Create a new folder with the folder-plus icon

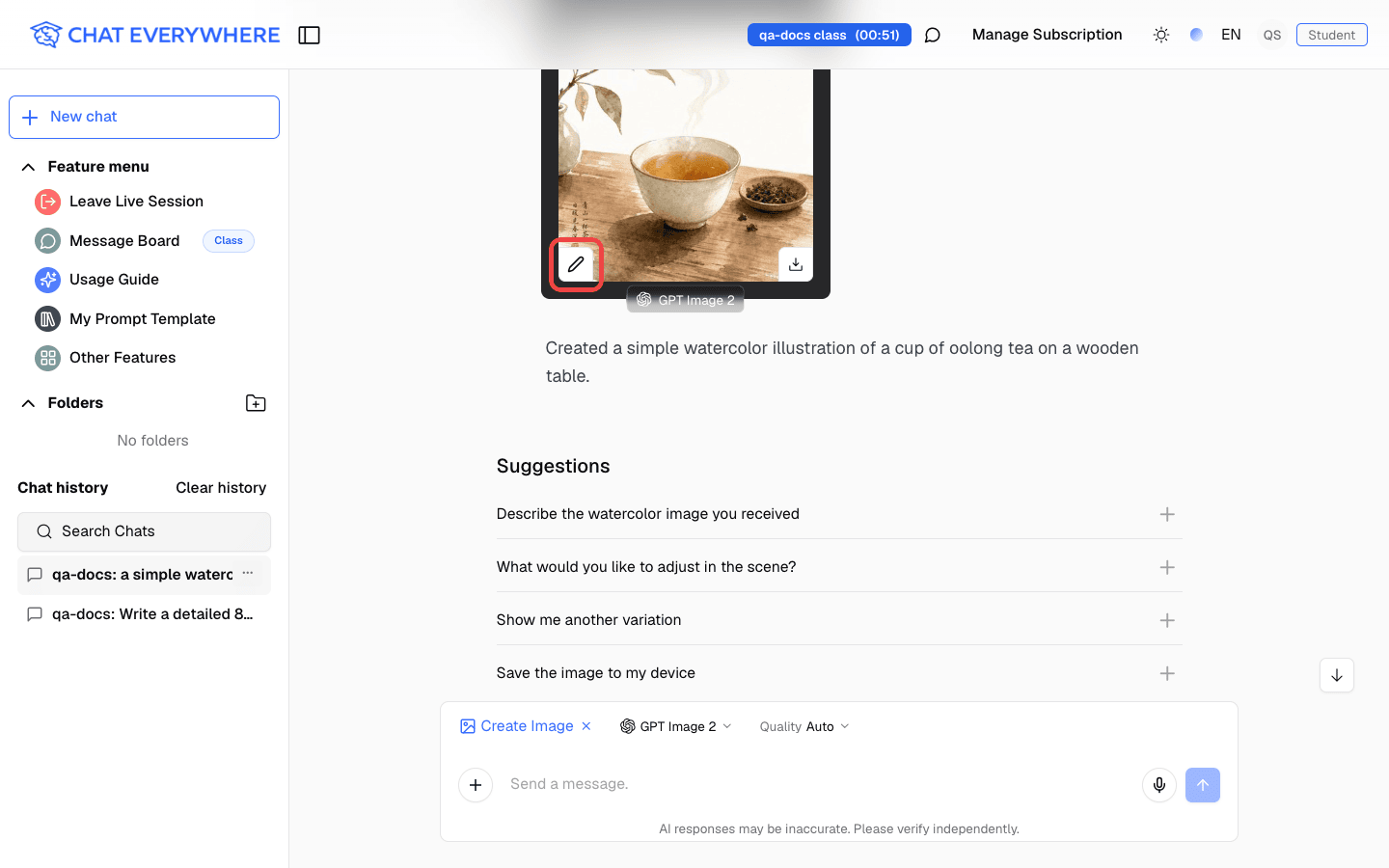tap(256, 403)
